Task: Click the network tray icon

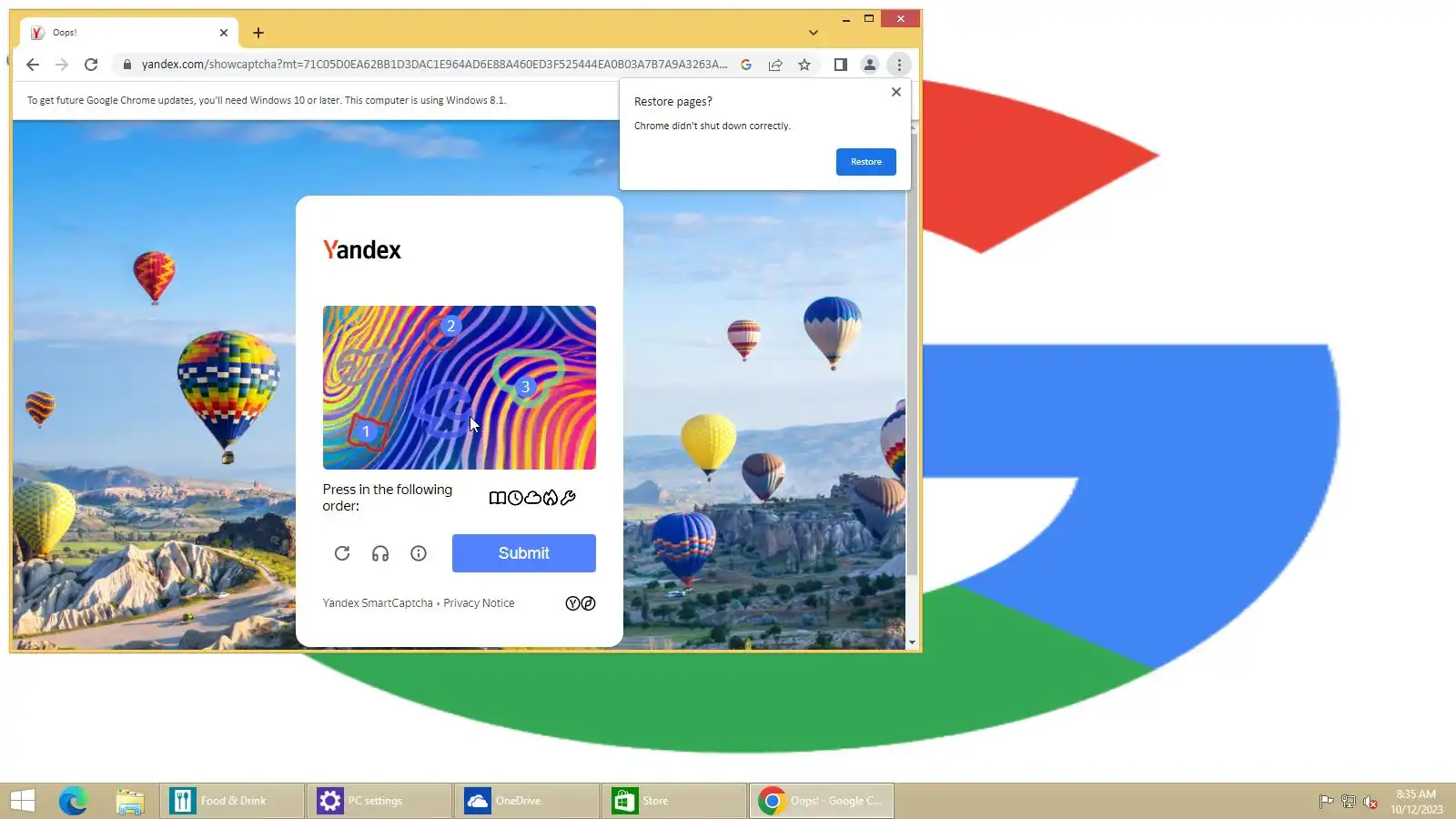Action: pyautogui.click(x=1349, y=802)
